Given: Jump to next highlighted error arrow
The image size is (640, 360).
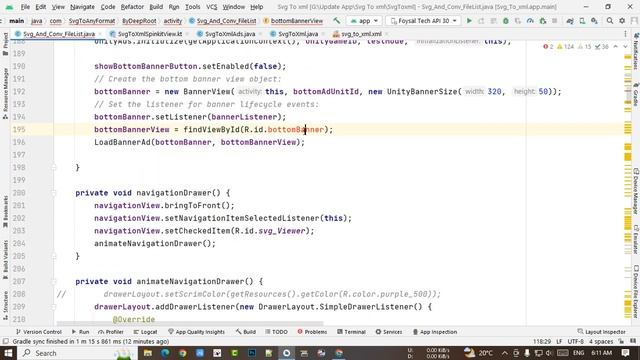Looking at the screenshot, I should coord(625,47).
